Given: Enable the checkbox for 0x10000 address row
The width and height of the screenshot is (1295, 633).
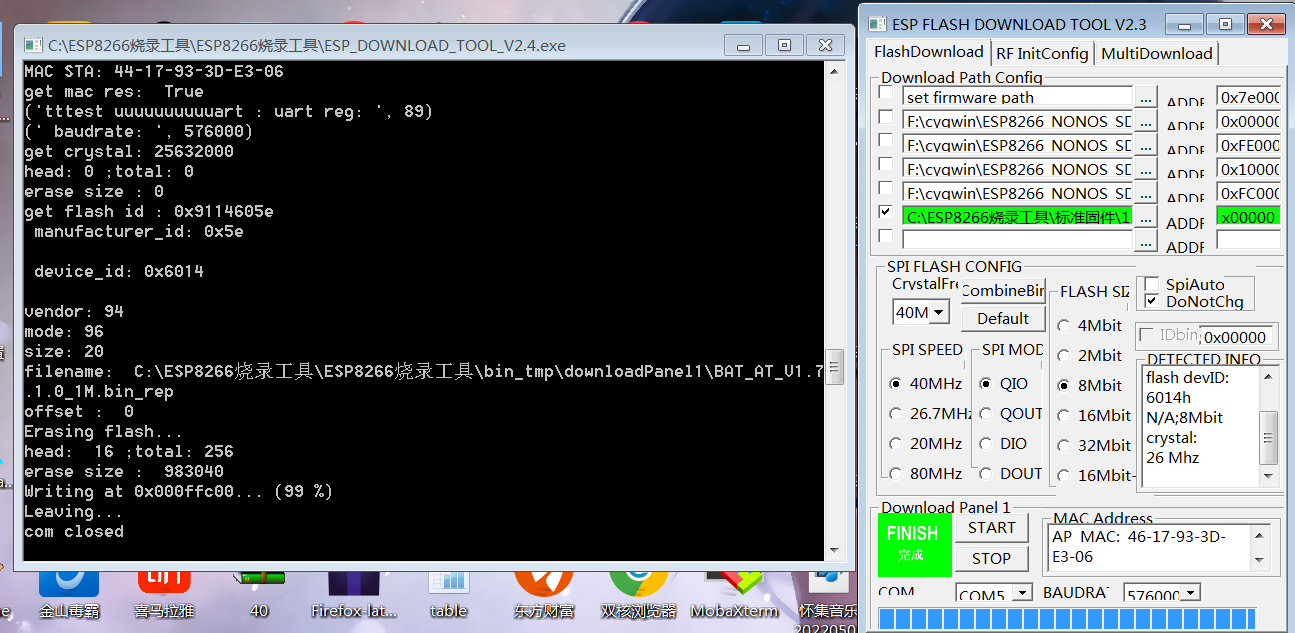Looking at the screenshot, I should coord(885,165).
